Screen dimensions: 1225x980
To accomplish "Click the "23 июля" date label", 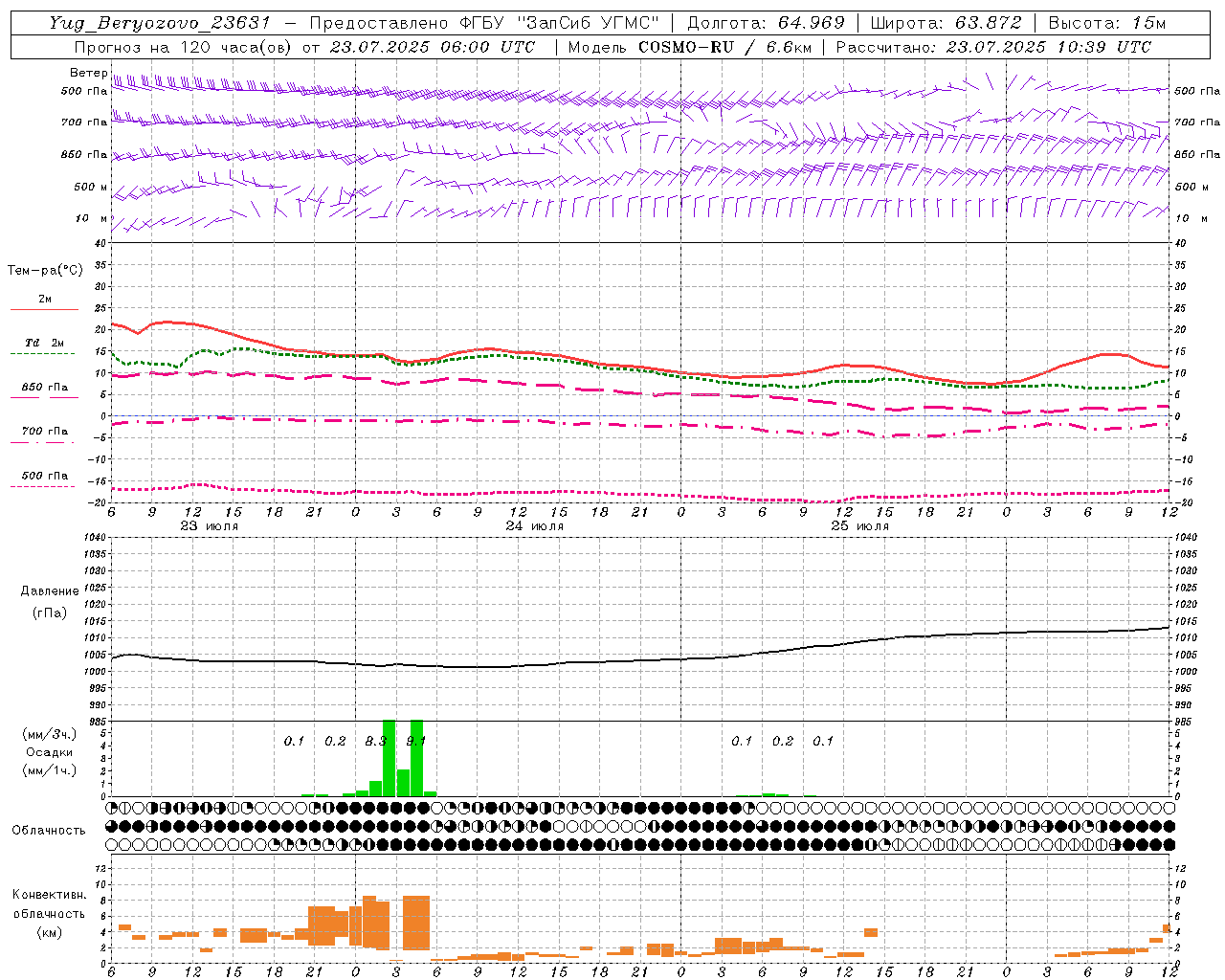I will tap(210, 526).
